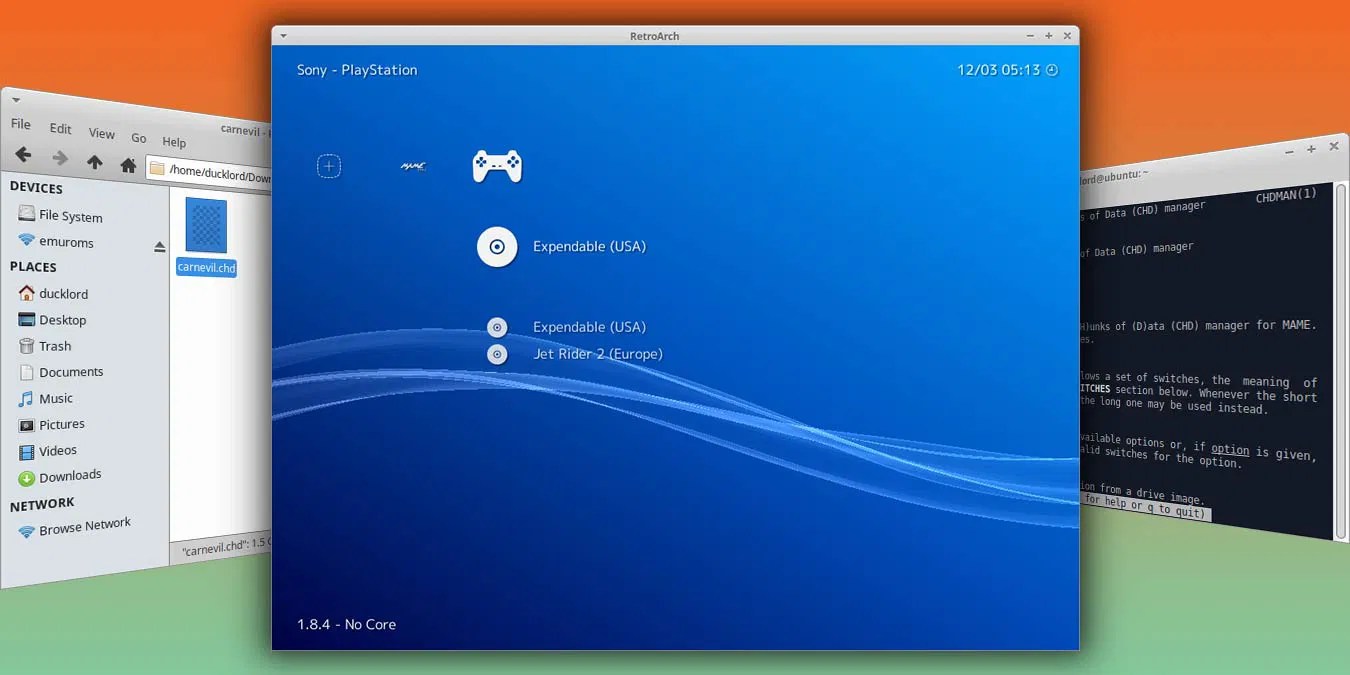Viewport: 1350px width, 675px height.
Task: Click the 12/03 05:13 date and time
Action: 998,70
